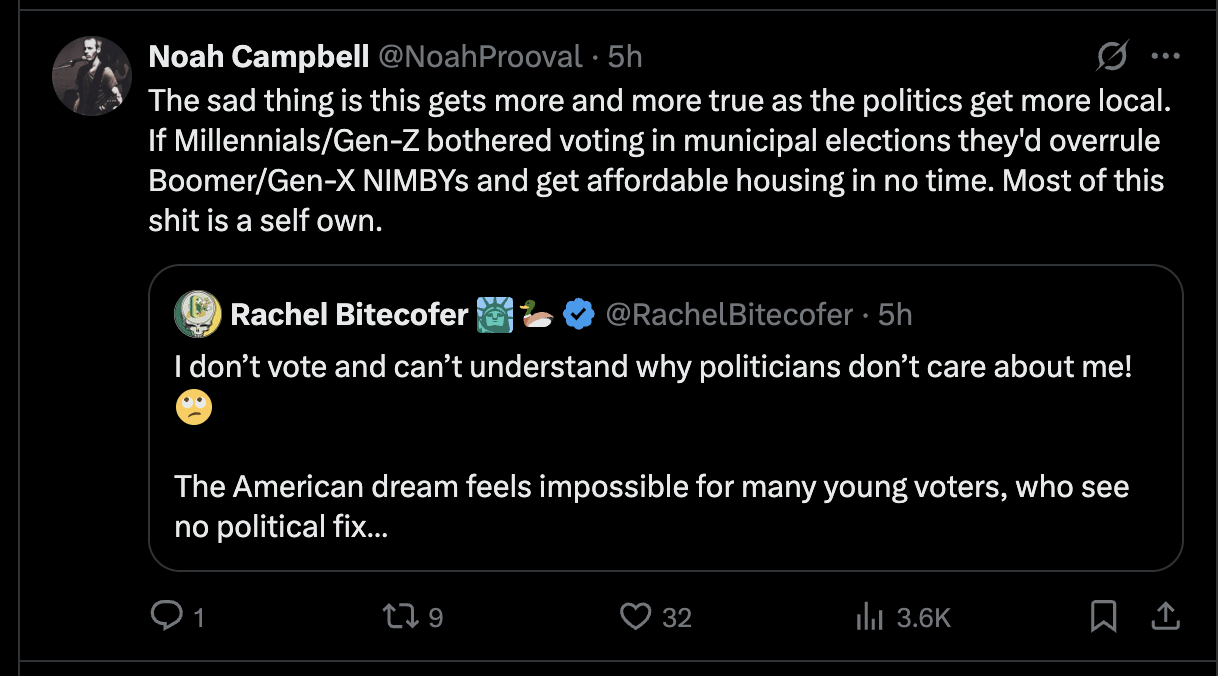Like the post with the heart icon
Viewport: 1218px width, 676px height.
click(x=635, y=617)
